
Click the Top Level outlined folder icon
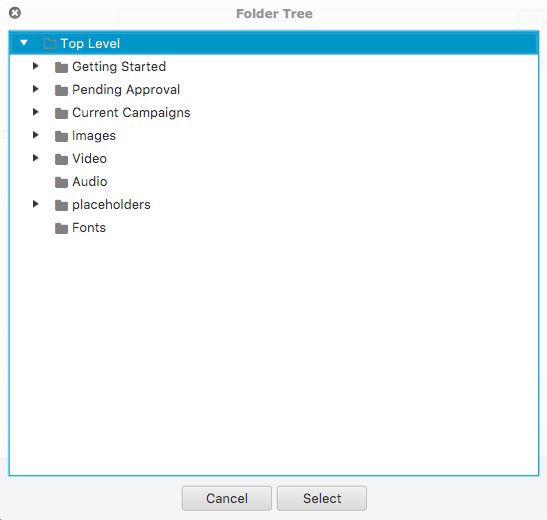point(50,44)
